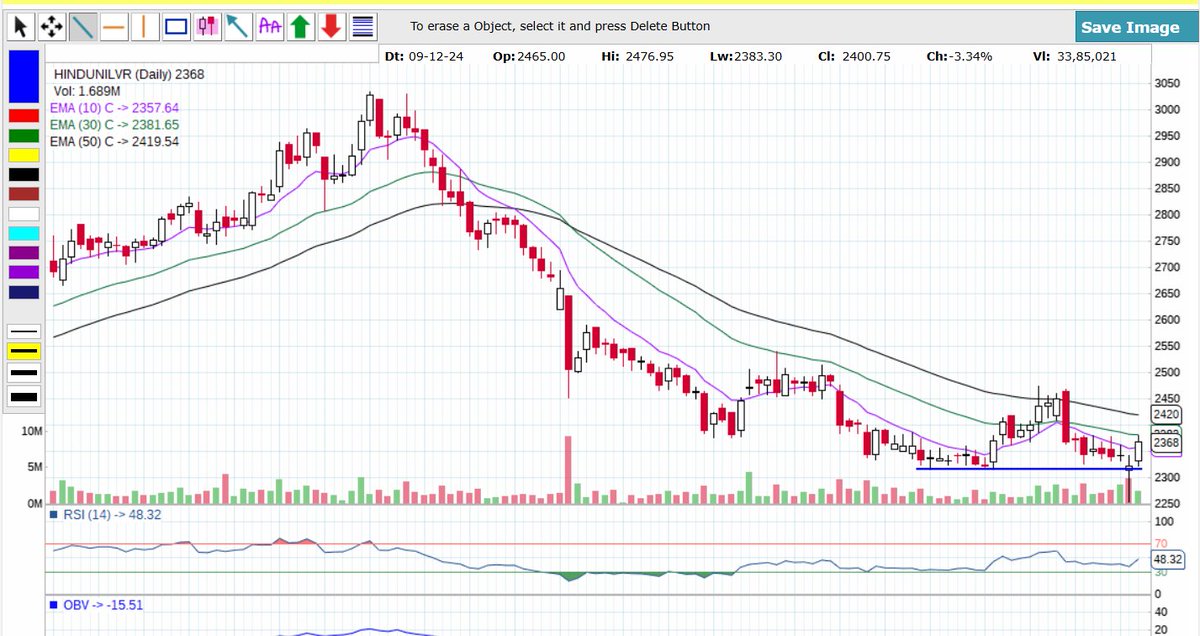Choose the thinnest line width option
This screenshot has height=636, width=1200.
coord(24,329)
